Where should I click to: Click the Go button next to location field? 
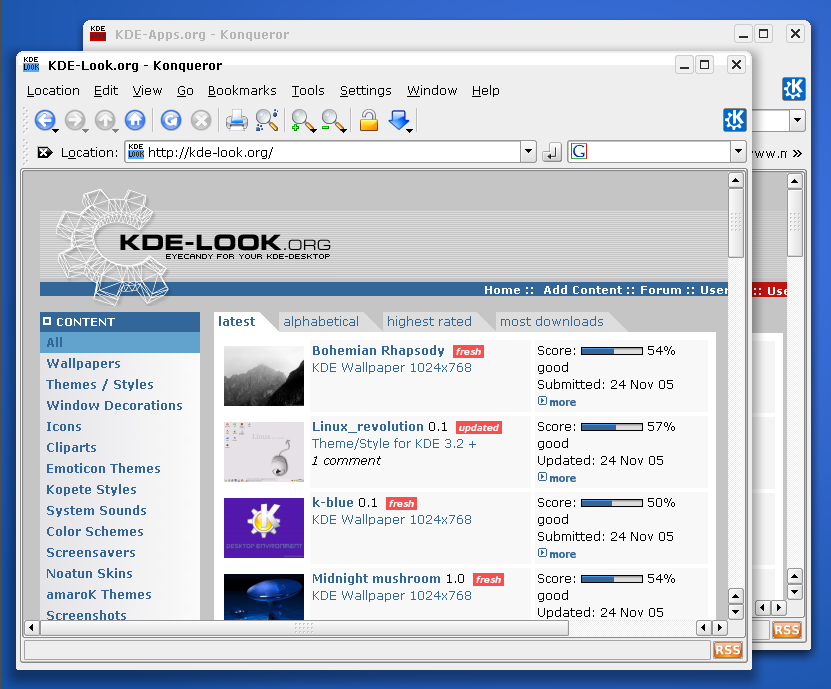(552, 153)
